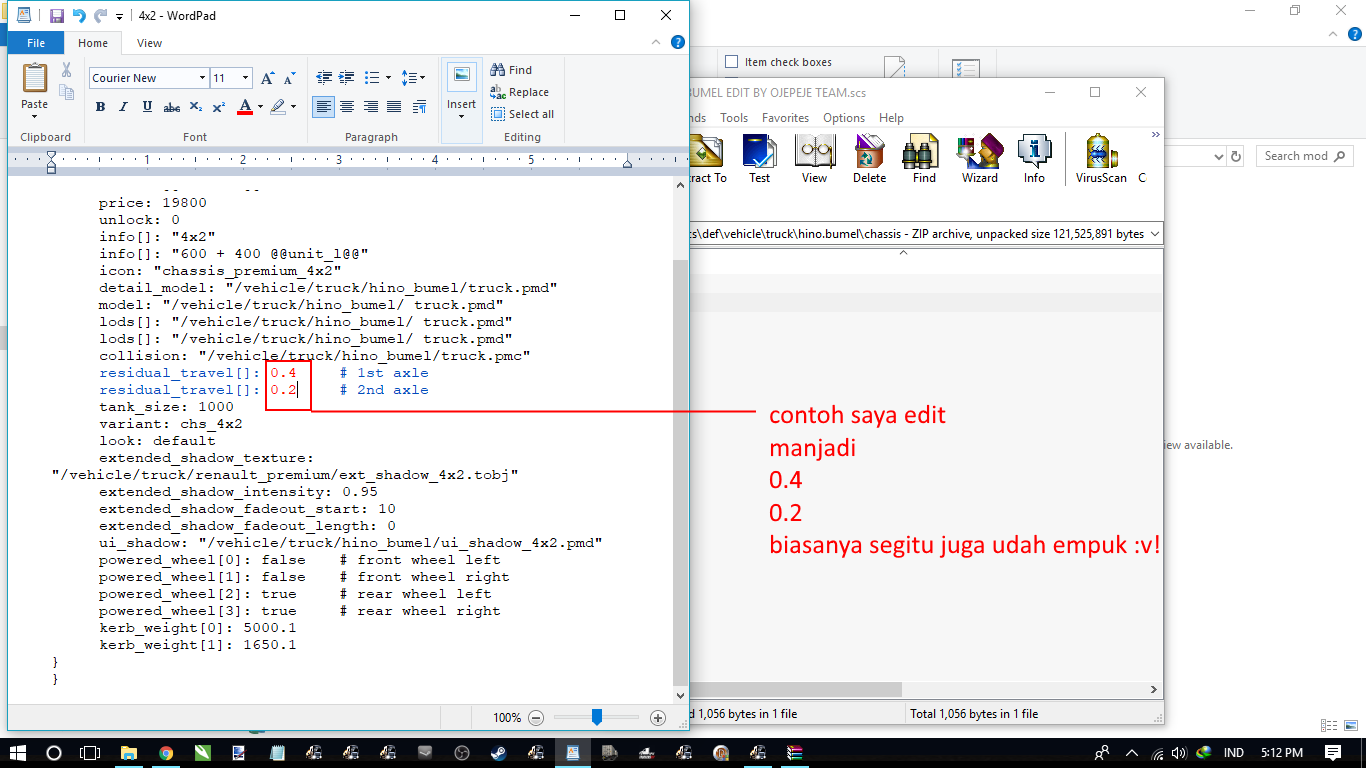Open the Courier New font family dropdown
This screenshot has width=1366, height=768.
pyautogui.click(x=202, y=78)
